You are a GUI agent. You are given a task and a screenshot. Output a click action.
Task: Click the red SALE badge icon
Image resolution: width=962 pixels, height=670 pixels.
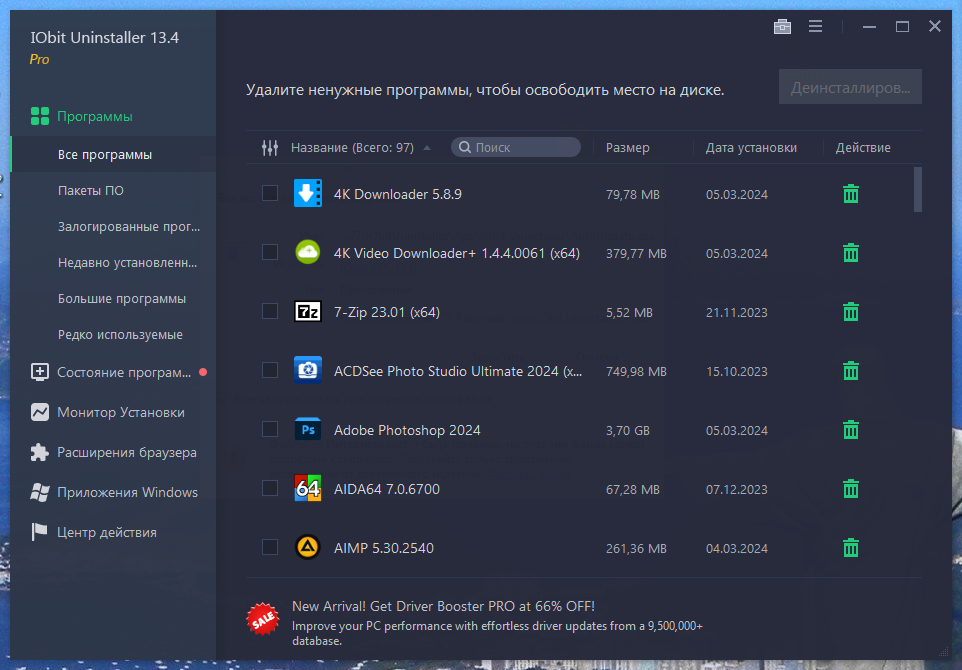pyautogui.click(x=263, y=619)
